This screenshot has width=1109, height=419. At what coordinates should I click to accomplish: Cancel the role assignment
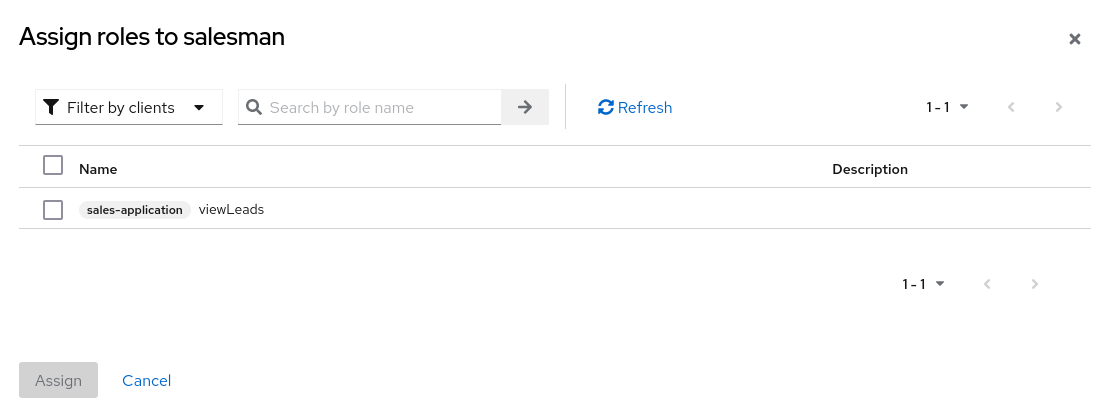146,380
